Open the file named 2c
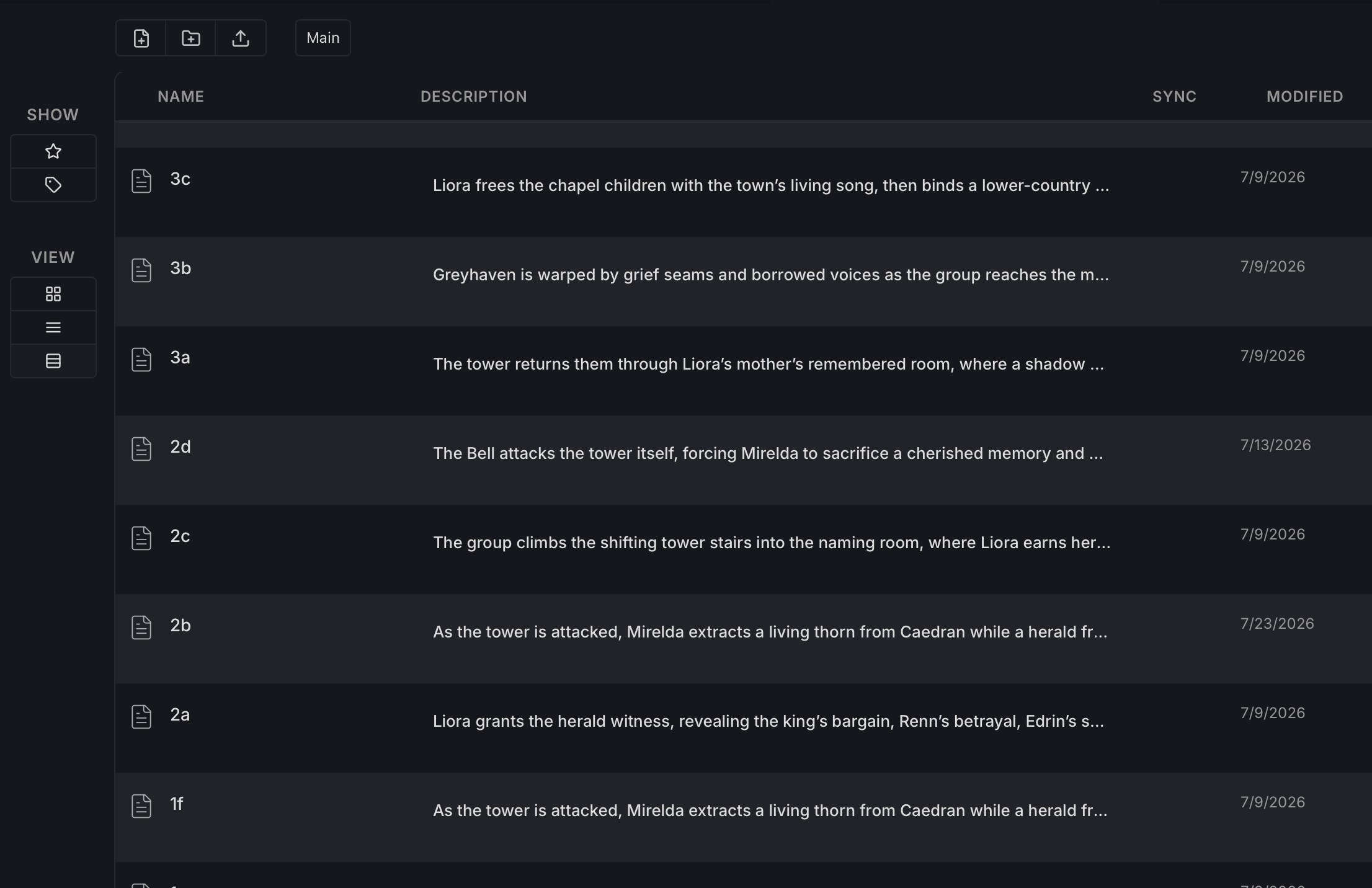1372x888 pixels. tap(180, 536)
